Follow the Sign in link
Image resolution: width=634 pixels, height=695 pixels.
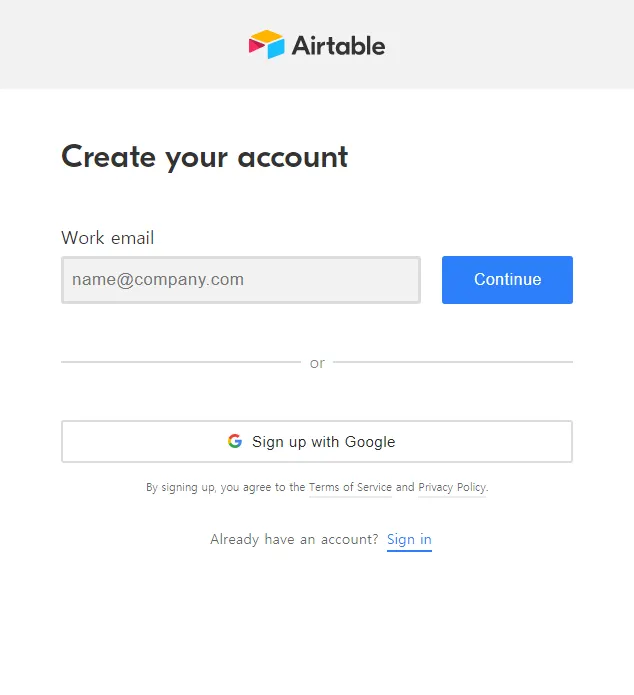click(409, 540)
